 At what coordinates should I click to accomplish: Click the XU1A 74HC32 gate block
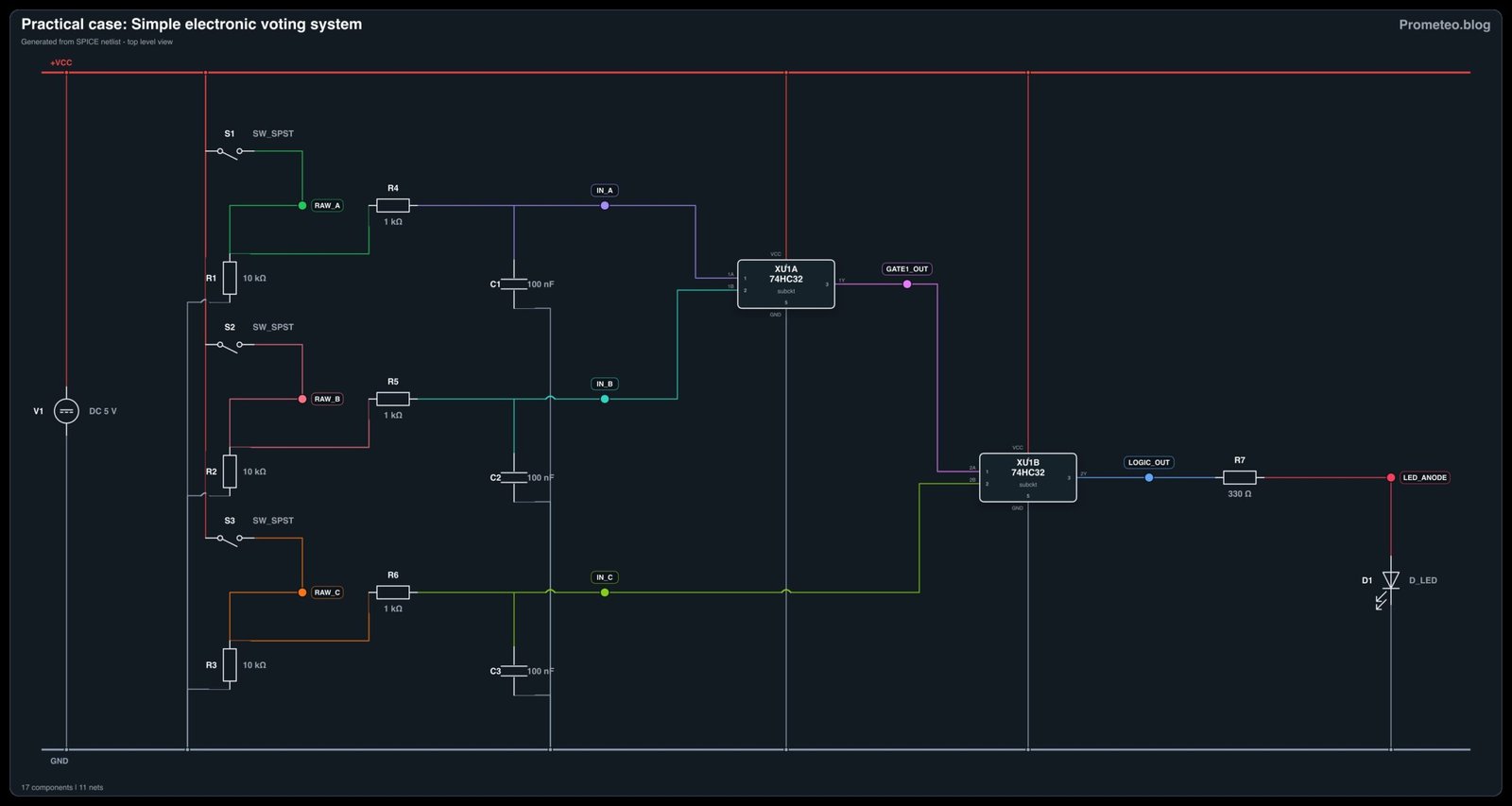(x=786, y=283)
